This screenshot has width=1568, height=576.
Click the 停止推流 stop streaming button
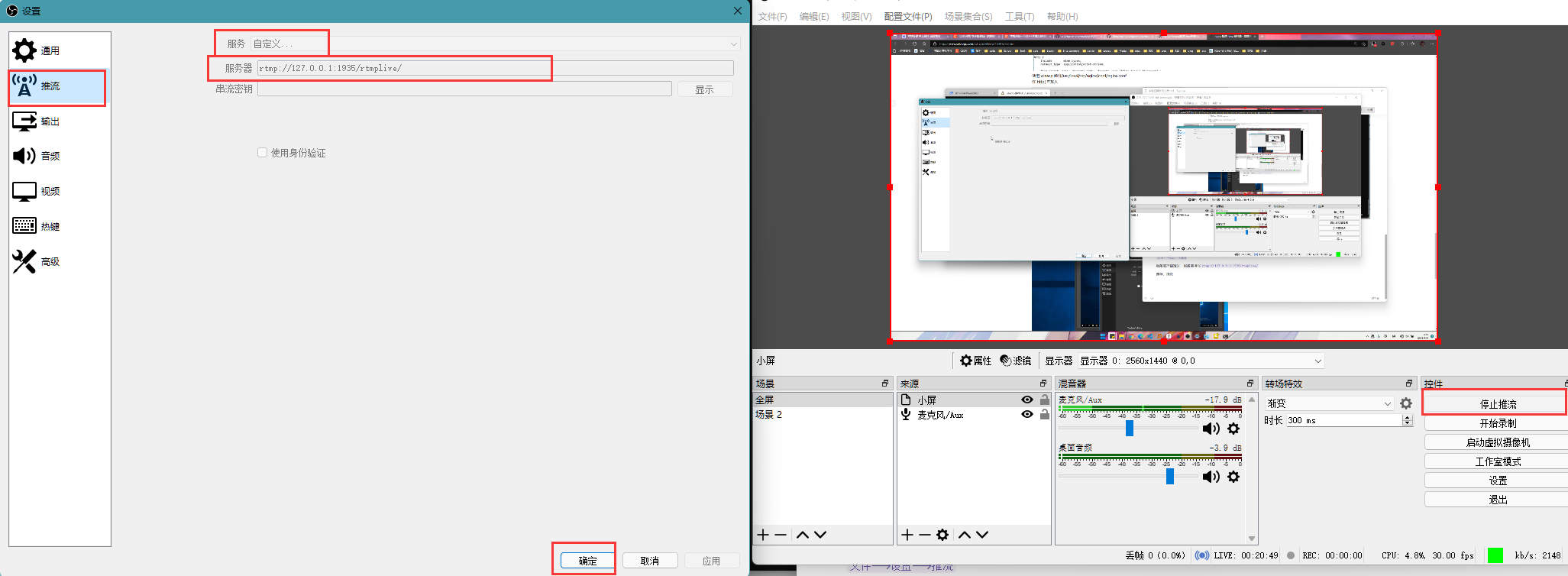1498,404
